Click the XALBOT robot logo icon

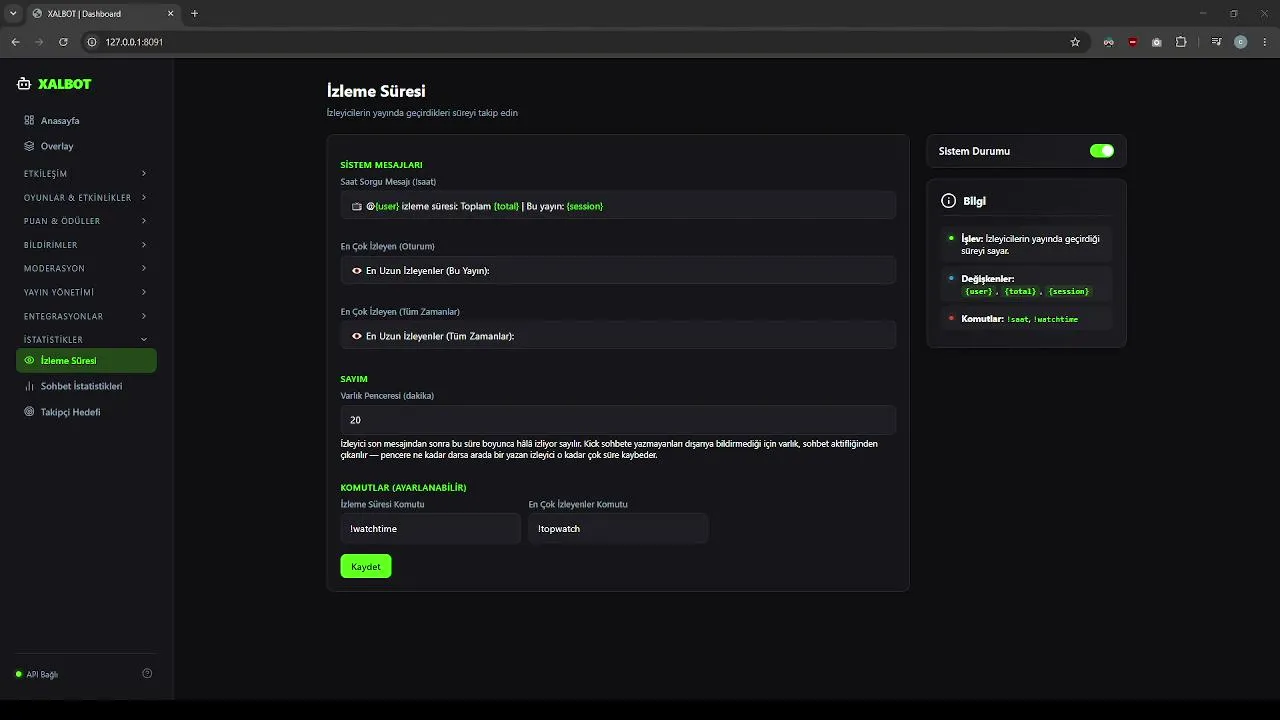tap(24, 84)
